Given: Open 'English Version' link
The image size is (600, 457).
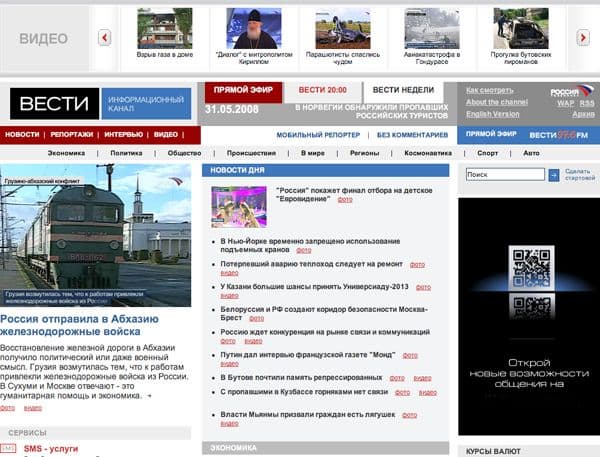Looking at the screenshot, I should click(492, 114).
